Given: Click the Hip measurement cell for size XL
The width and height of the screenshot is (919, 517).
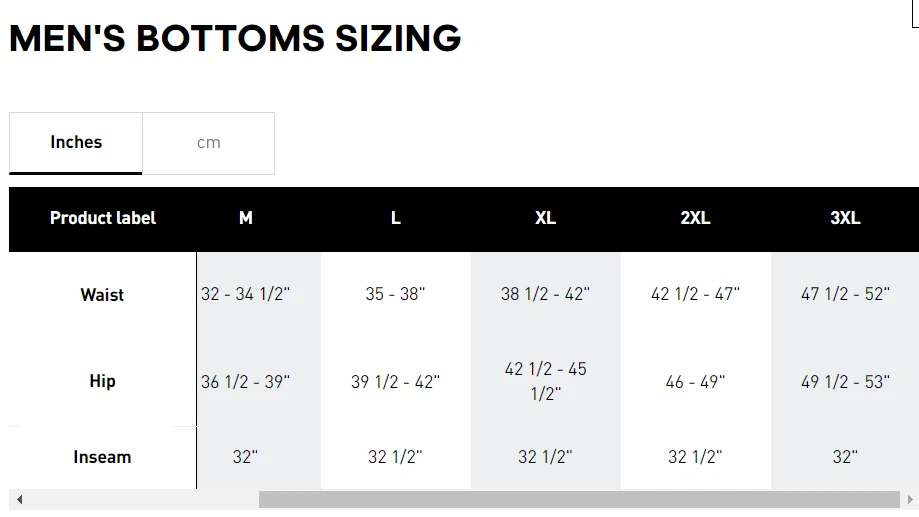Looking at the screenshot, I should tap(545, 381).
